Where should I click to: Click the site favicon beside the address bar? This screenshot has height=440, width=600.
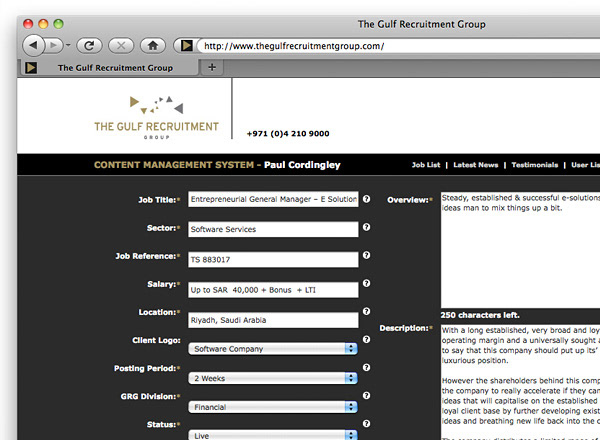click(x=187, y=46)
